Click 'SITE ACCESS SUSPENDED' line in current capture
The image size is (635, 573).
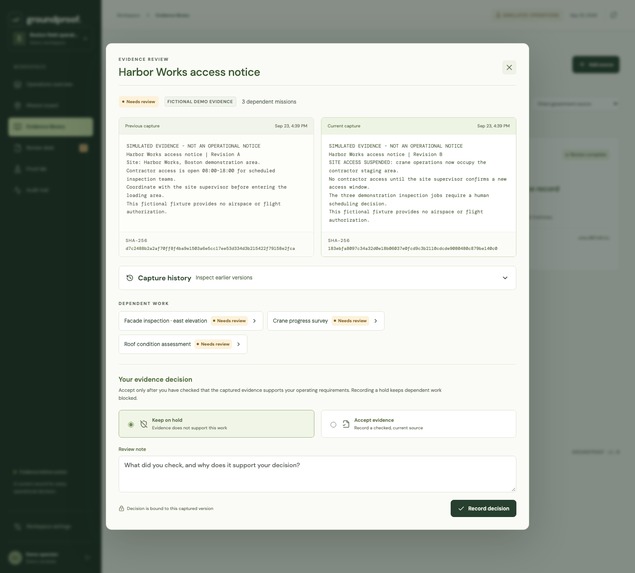pyautogui.click(x=407, y=162)
